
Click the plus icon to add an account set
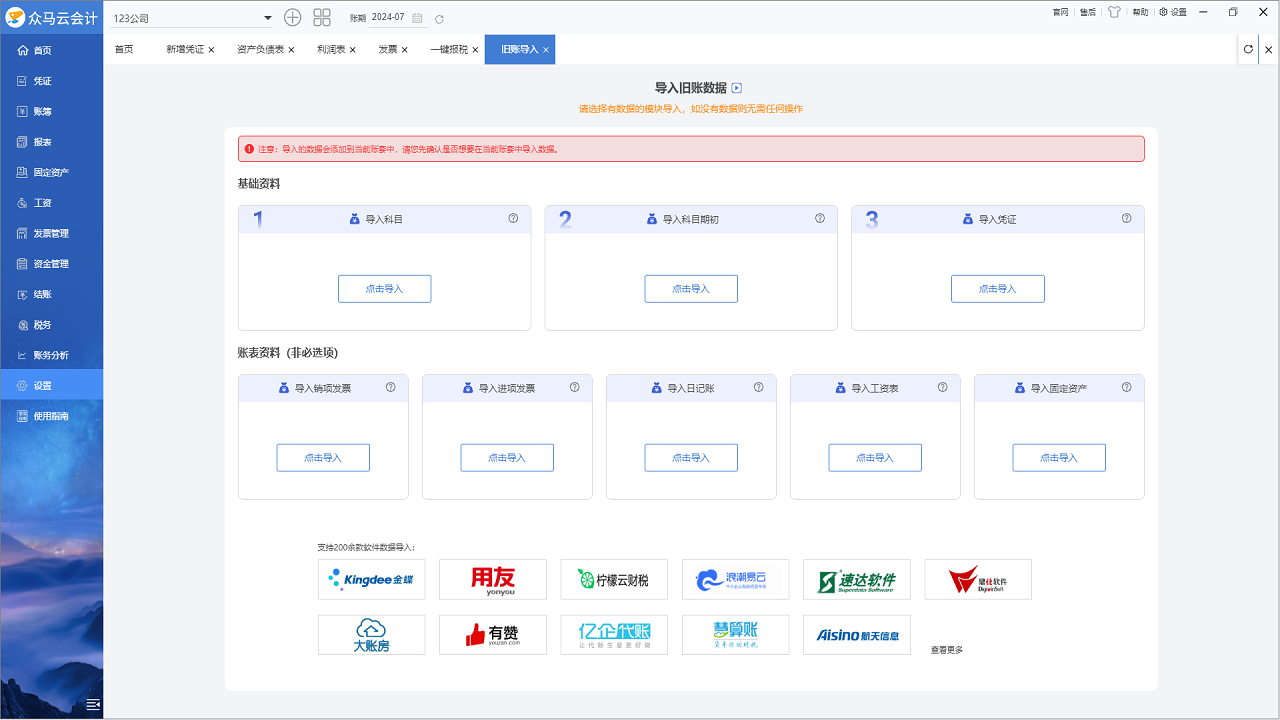pos(292,17)
